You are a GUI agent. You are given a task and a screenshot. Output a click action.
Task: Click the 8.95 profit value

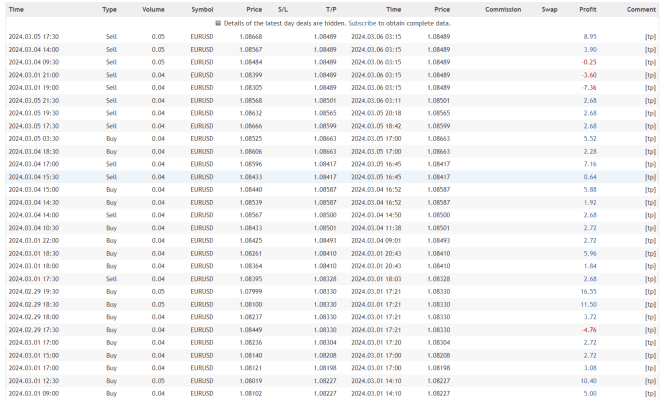click(x=590, y=37)
